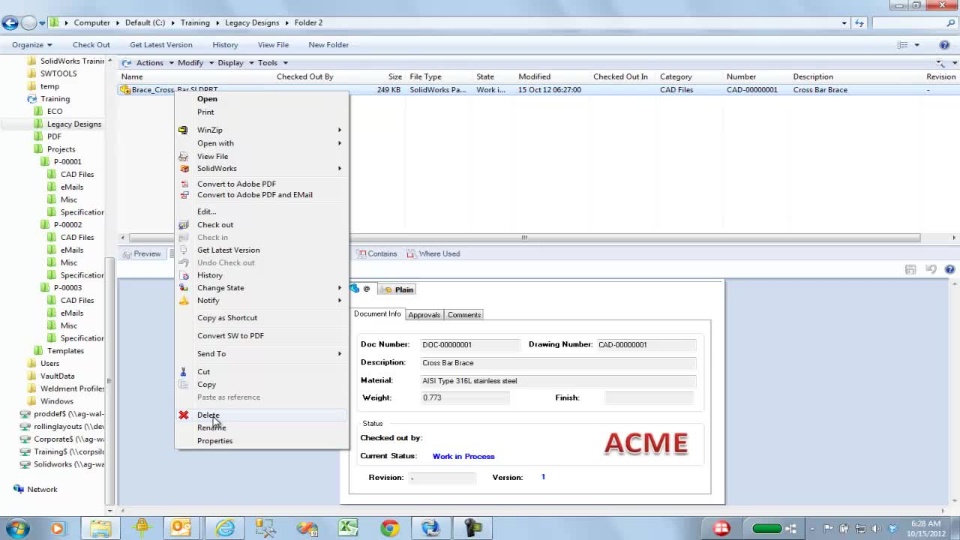Select Rename from context menu
Viewport: 960px width, 540px height.
point(211,427)
